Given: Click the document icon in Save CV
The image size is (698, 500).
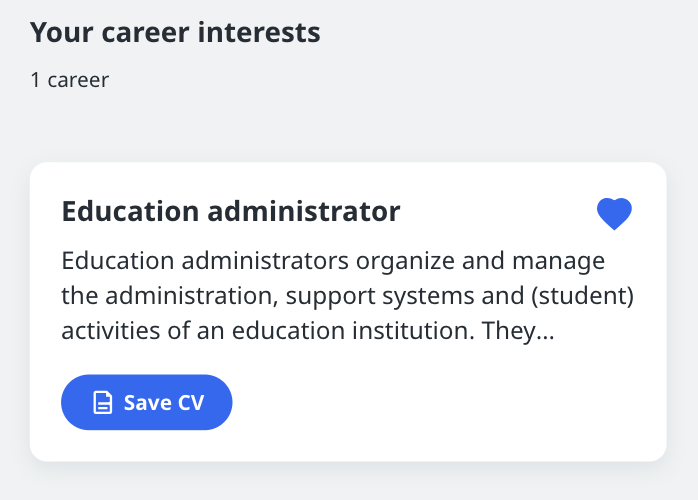Looking at the screenshot, I should click(102, 402).
